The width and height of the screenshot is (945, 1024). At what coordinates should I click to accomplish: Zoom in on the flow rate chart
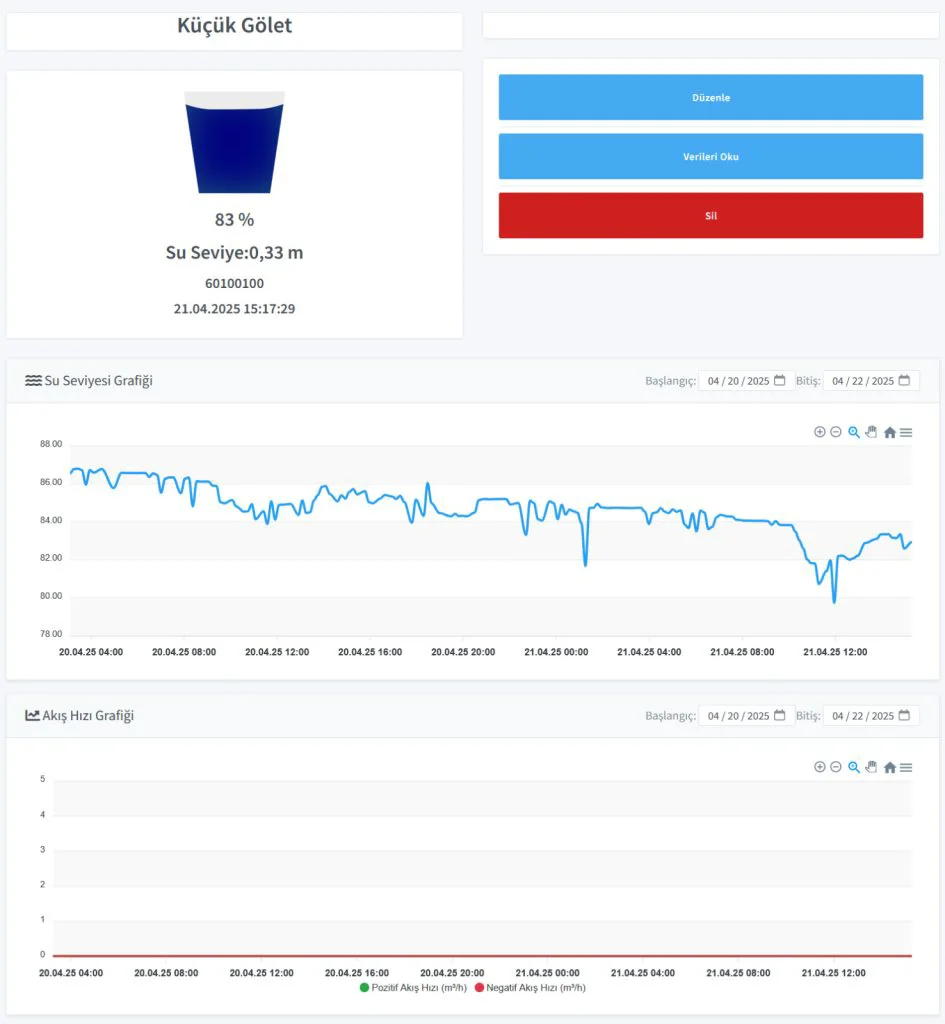(820, 767)
